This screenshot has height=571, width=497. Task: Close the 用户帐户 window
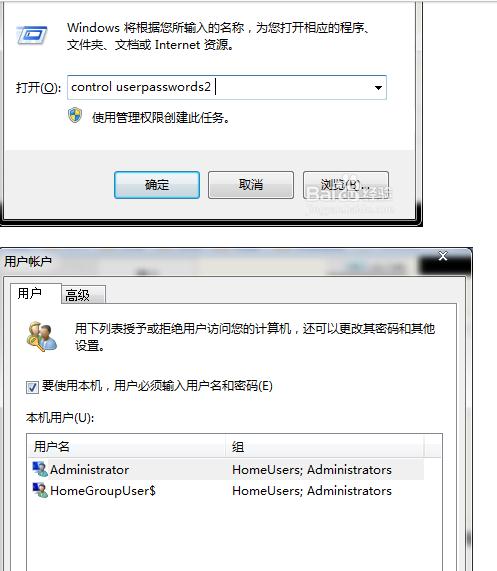[x=443, y=256]
